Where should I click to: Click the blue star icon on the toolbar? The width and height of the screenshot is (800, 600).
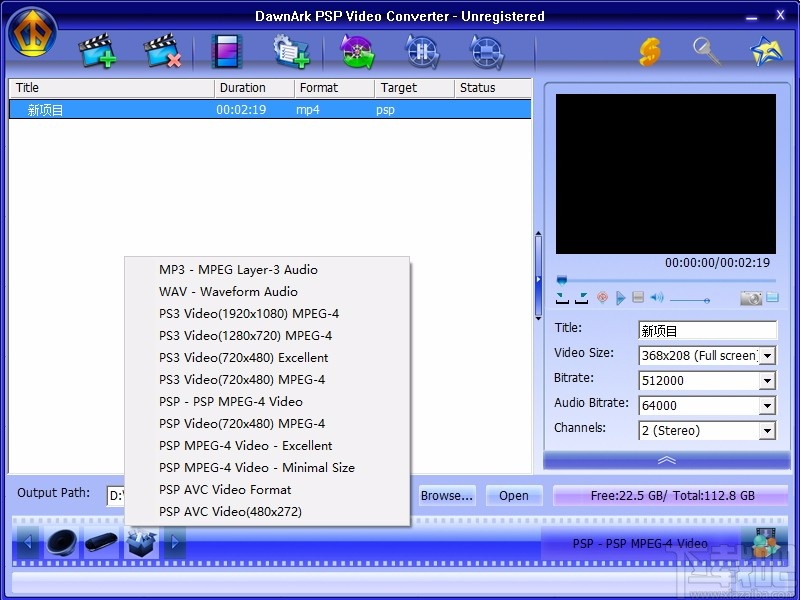765,50
